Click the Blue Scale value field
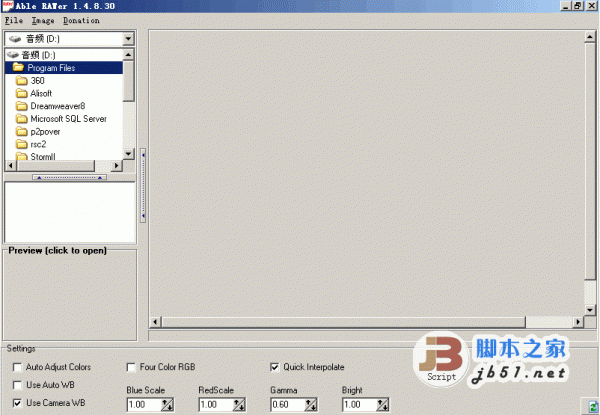 pyautogui.click(x=144, y=405)
